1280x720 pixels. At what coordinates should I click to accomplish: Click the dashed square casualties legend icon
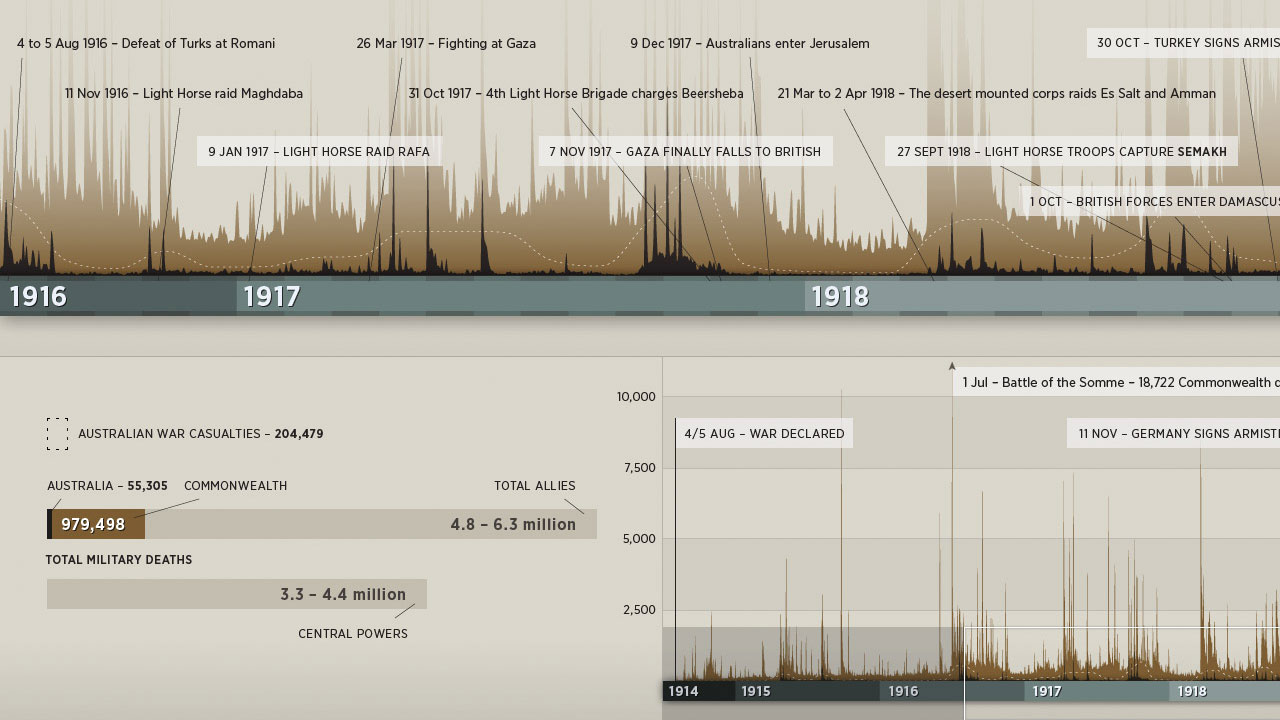pyautogui.click(x=57, y=434)
